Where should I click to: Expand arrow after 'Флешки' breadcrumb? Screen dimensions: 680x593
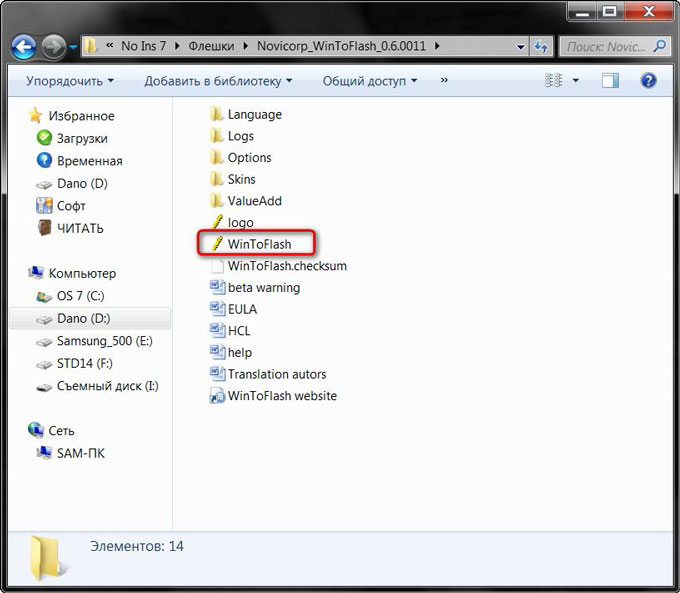coord(245,46)
